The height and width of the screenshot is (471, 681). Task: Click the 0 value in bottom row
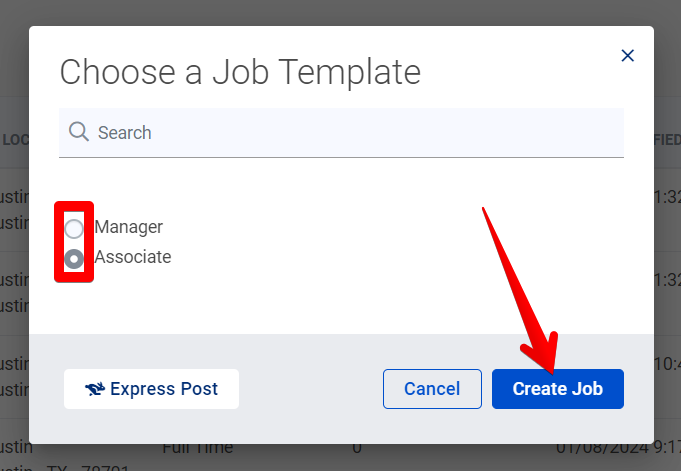pyautogui.click(x=357, y=448)
